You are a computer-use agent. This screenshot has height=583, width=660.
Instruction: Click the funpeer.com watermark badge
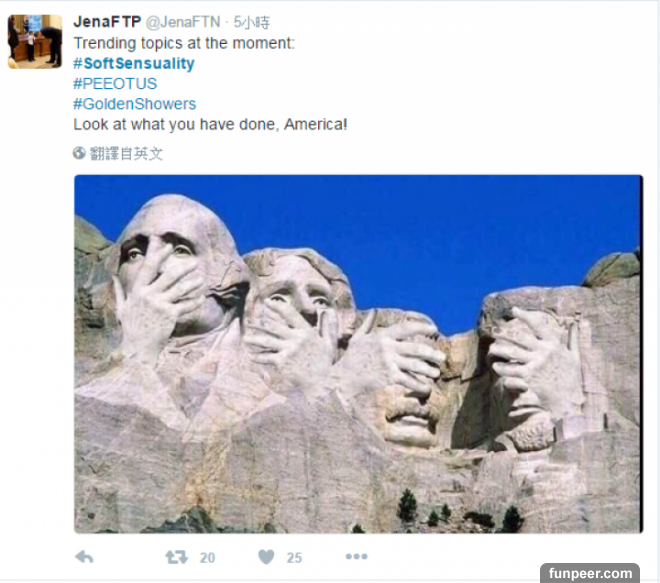click(590, 573)
